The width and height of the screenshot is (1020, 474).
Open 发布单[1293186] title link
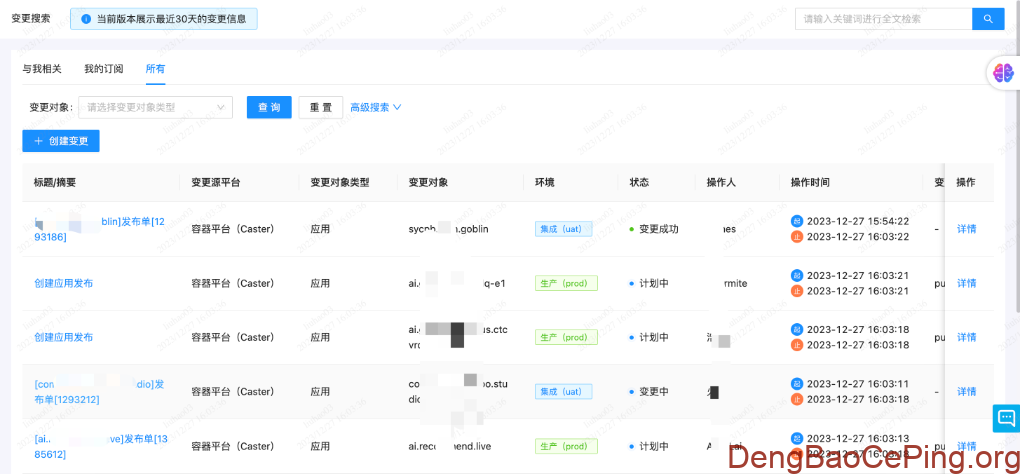click(x=100, y=229)
